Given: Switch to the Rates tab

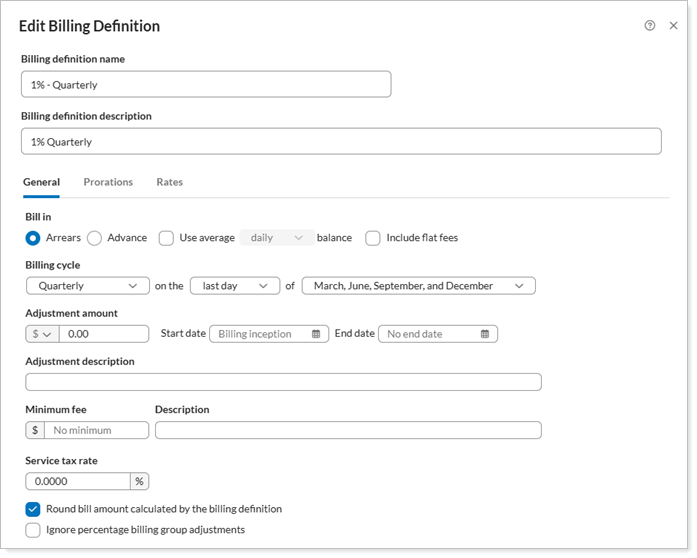Looking at the screenshot, I should click(x=169, y=182).
